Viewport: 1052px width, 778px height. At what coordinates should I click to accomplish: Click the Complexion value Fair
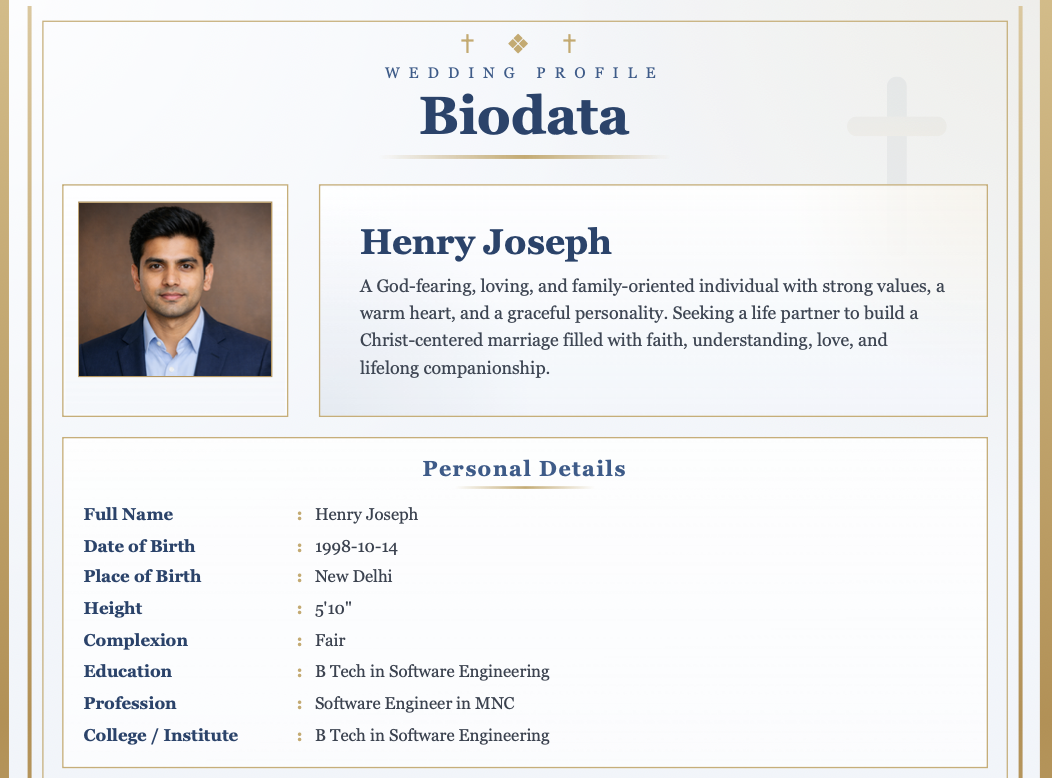(x=330, y=640)
